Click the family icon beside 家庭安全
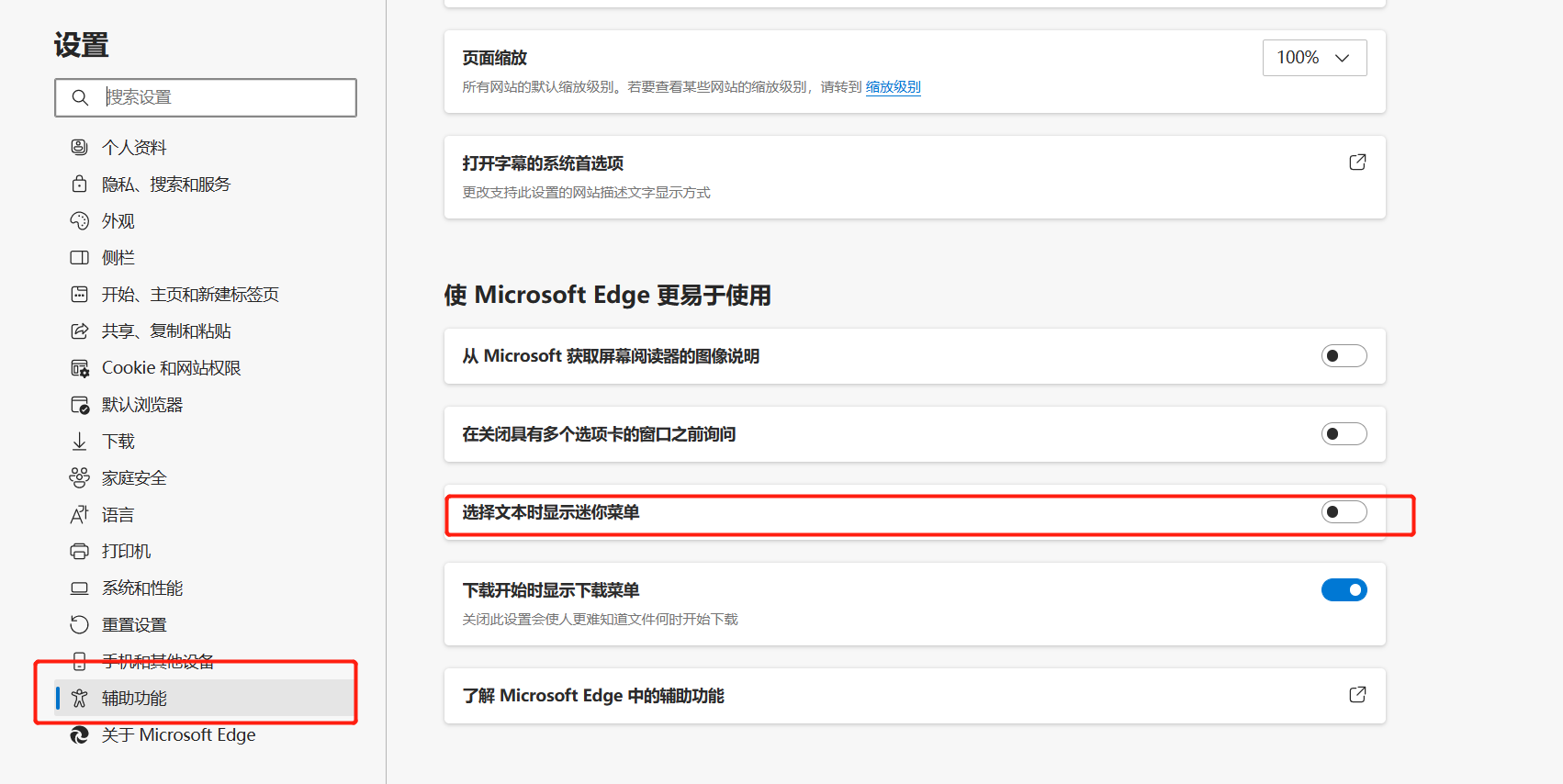The image size is (1563, 784). [80, 477]
